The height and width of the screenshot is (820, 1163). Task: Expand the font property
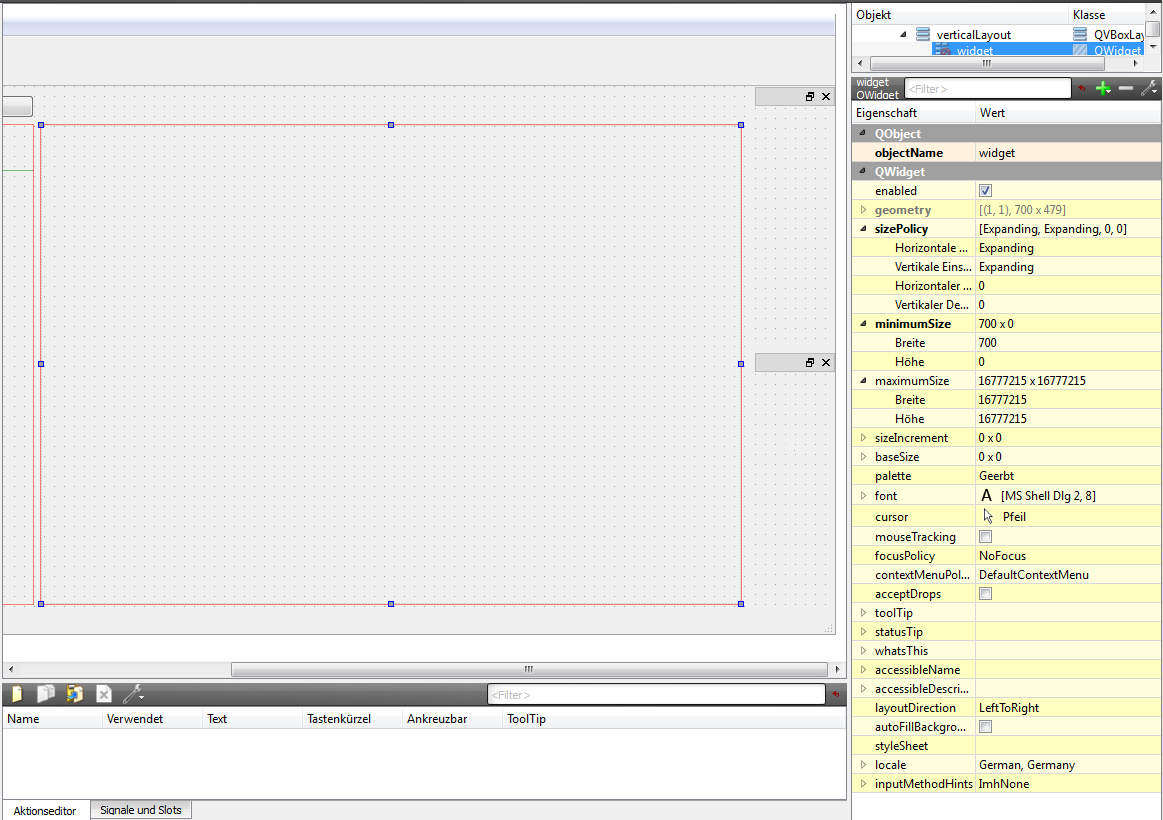863,495
